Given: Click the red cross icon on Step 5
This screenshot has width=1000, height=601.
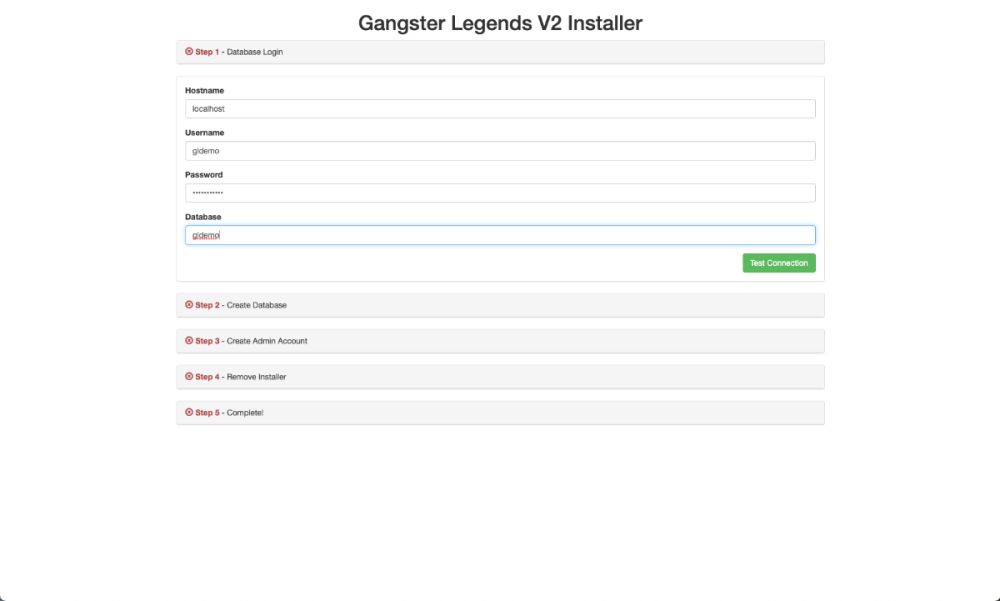Looking at the screenshot, I should pos(189,412).
